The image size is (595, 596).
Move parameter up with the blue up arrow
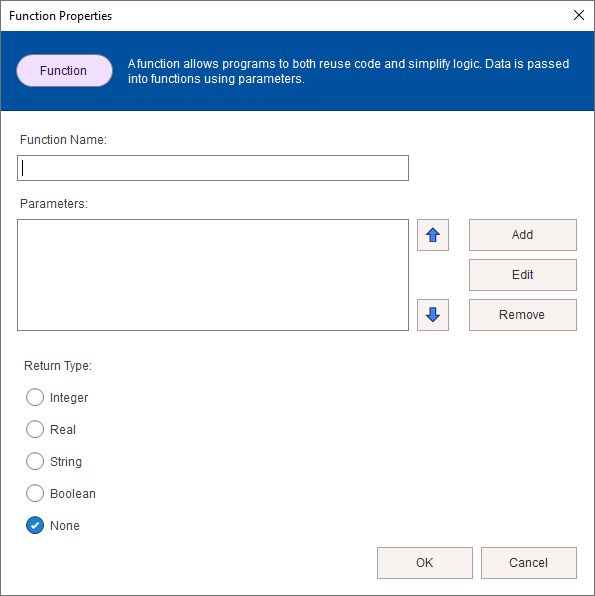tap(433, 235)
